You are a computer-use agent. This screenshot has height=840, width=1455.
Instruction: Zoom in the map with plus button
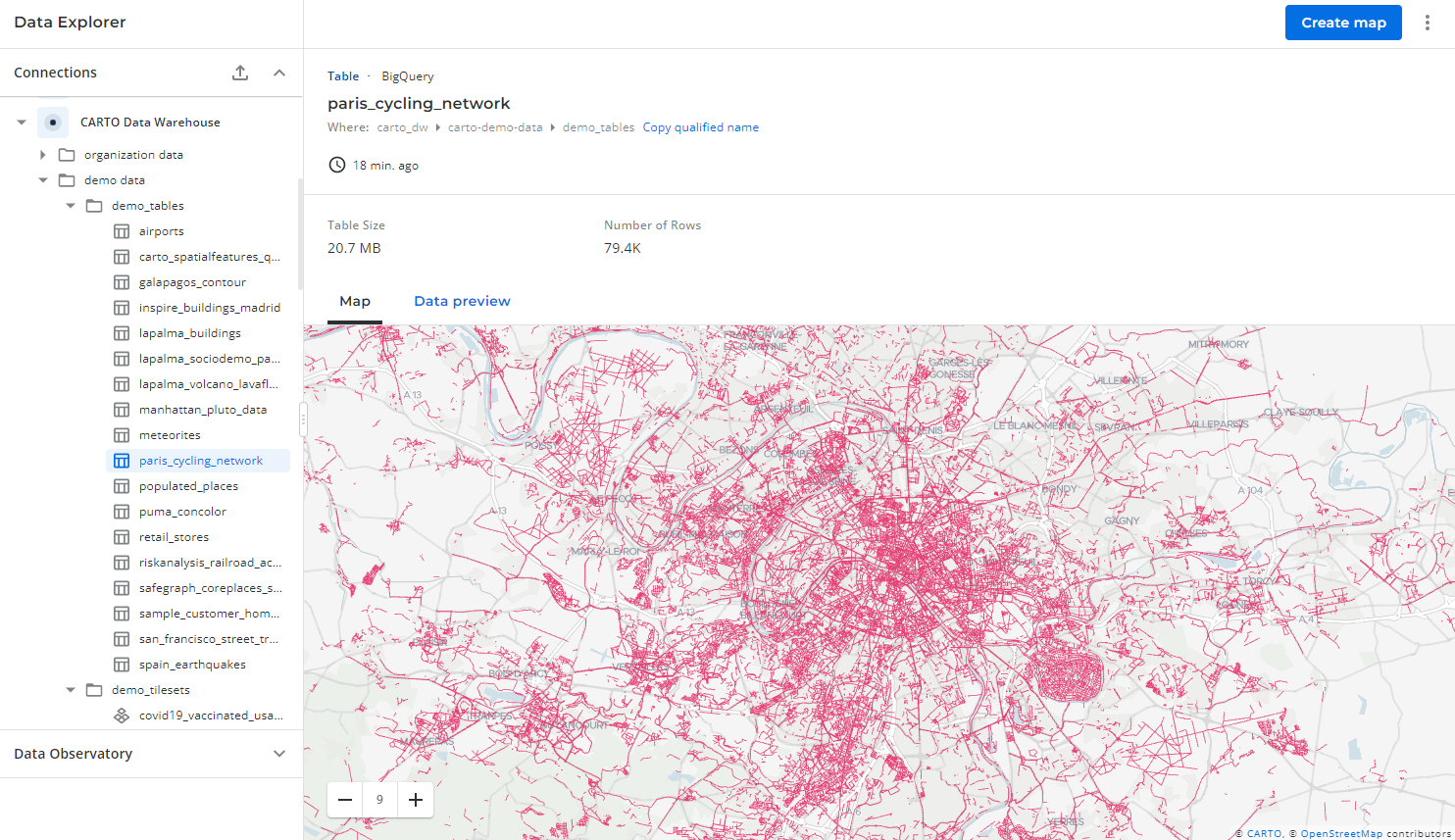pos(416,800)
